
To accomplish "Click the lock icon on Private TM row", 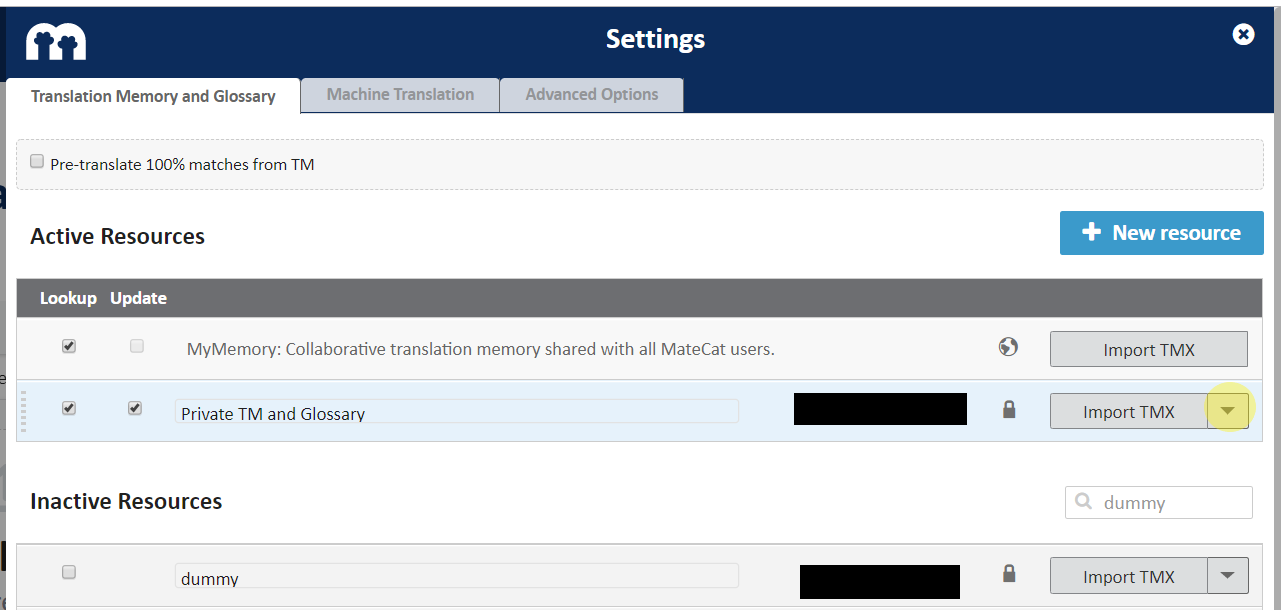I will coord(1009,409).
